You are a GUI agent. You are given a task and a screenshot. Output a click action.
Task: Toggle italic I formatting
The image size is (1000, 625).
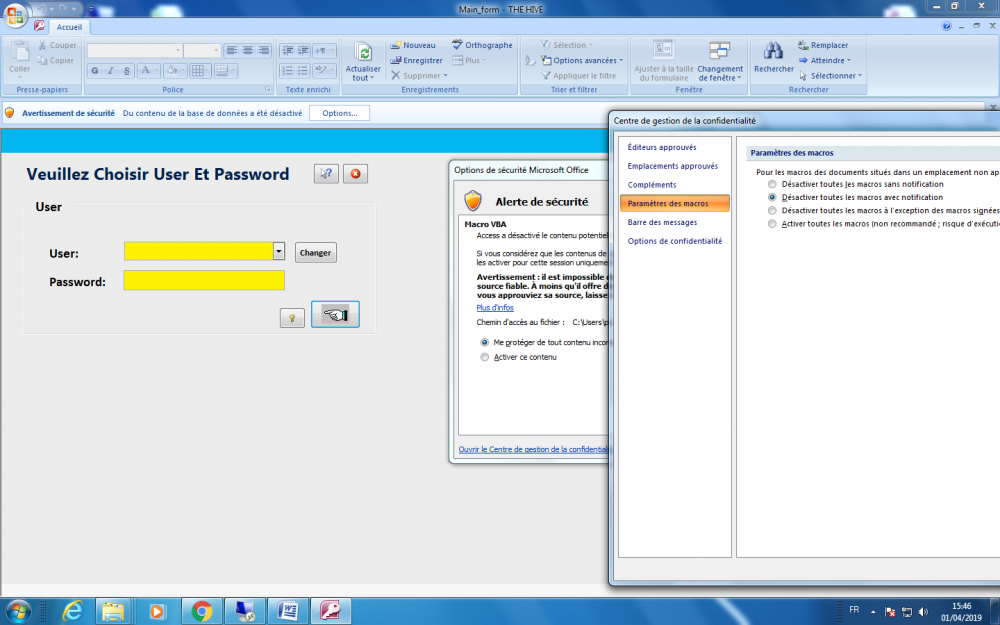(x=111, y=70)
